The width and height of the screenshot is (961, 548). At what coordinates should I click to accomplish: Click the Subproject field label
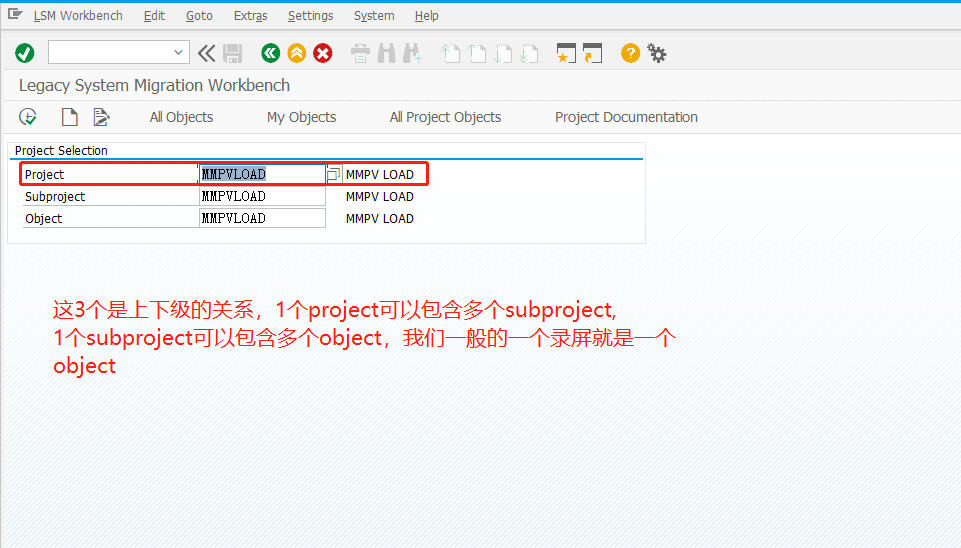click(x=55, y=197)
